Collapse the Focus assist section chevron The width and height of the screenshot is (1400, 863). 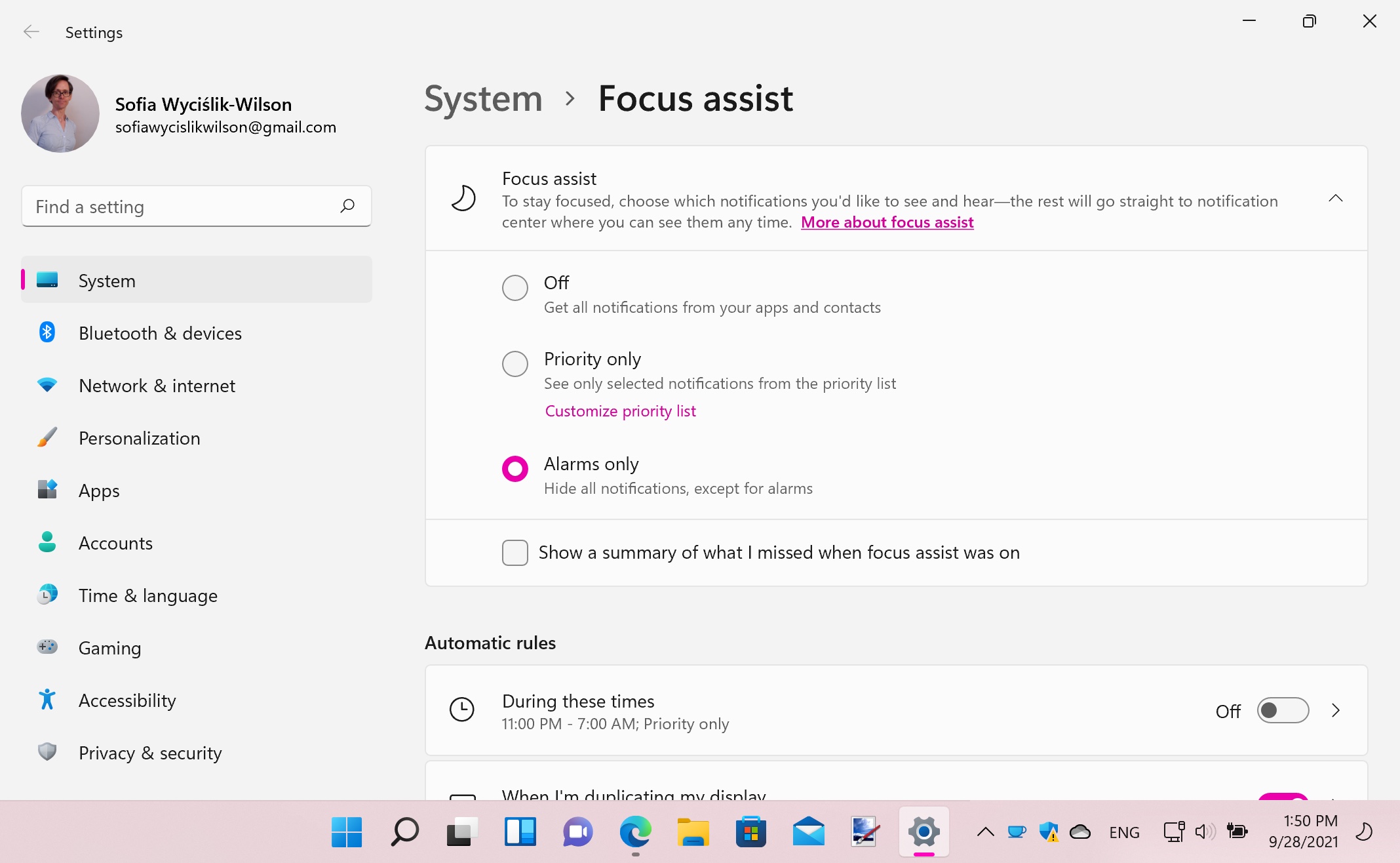point(1335,198)
